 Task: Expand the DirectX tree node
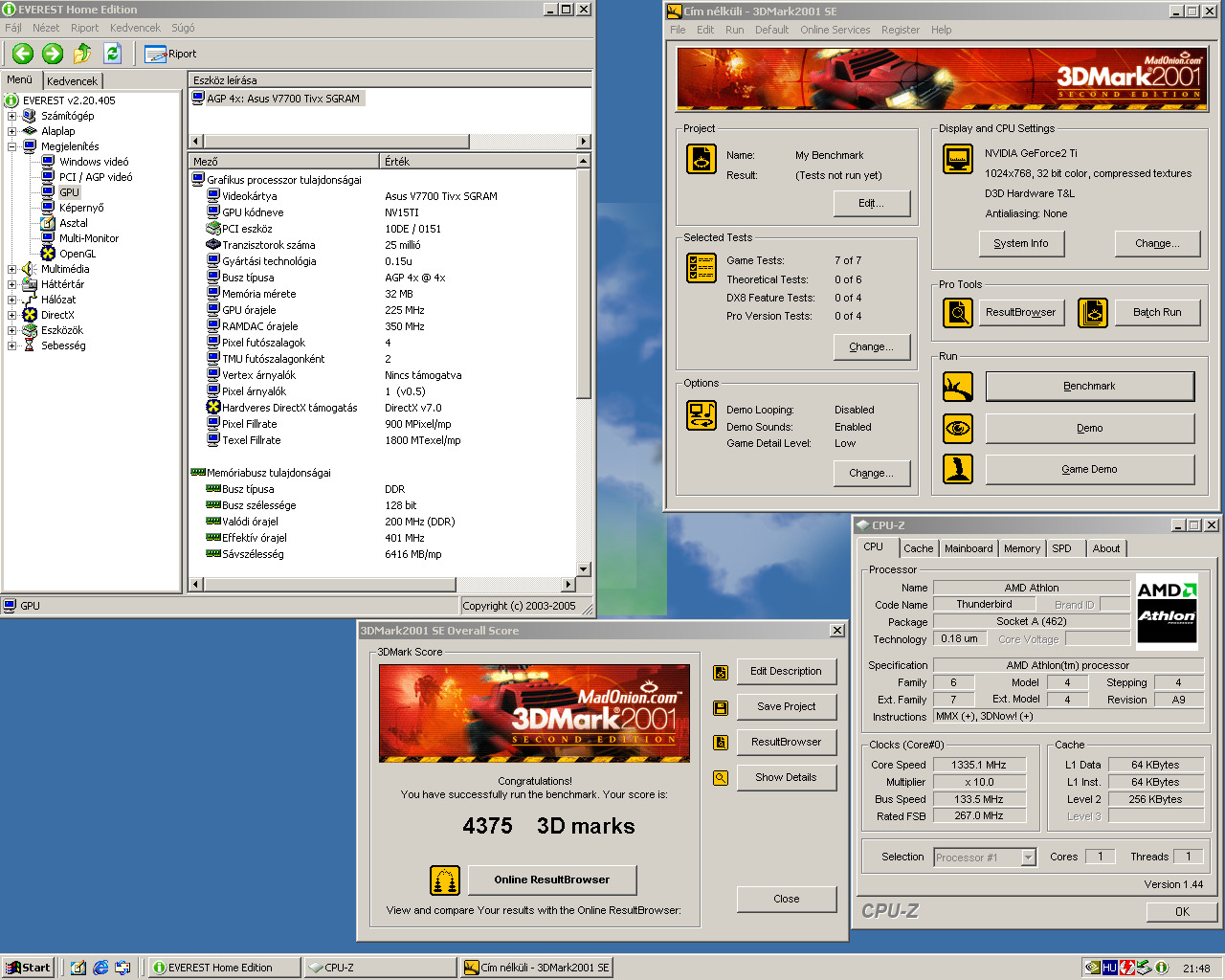point(12,315)
